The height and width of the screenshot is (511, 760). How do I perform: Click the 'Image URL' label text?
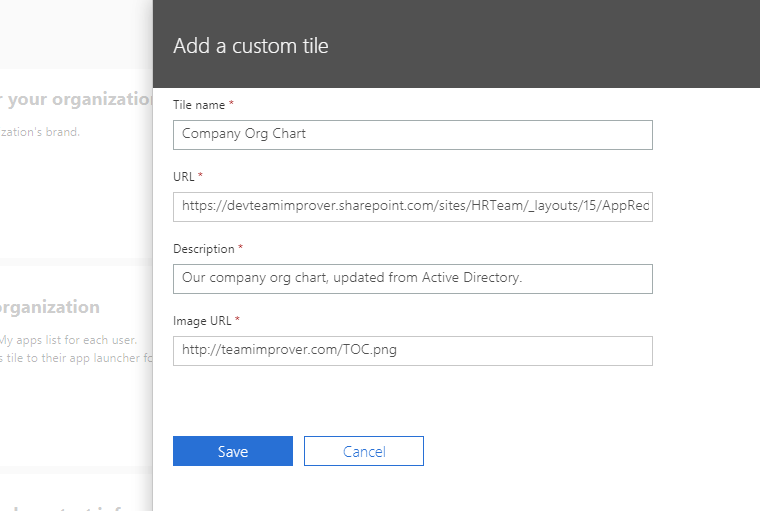[x=203, y=321]
